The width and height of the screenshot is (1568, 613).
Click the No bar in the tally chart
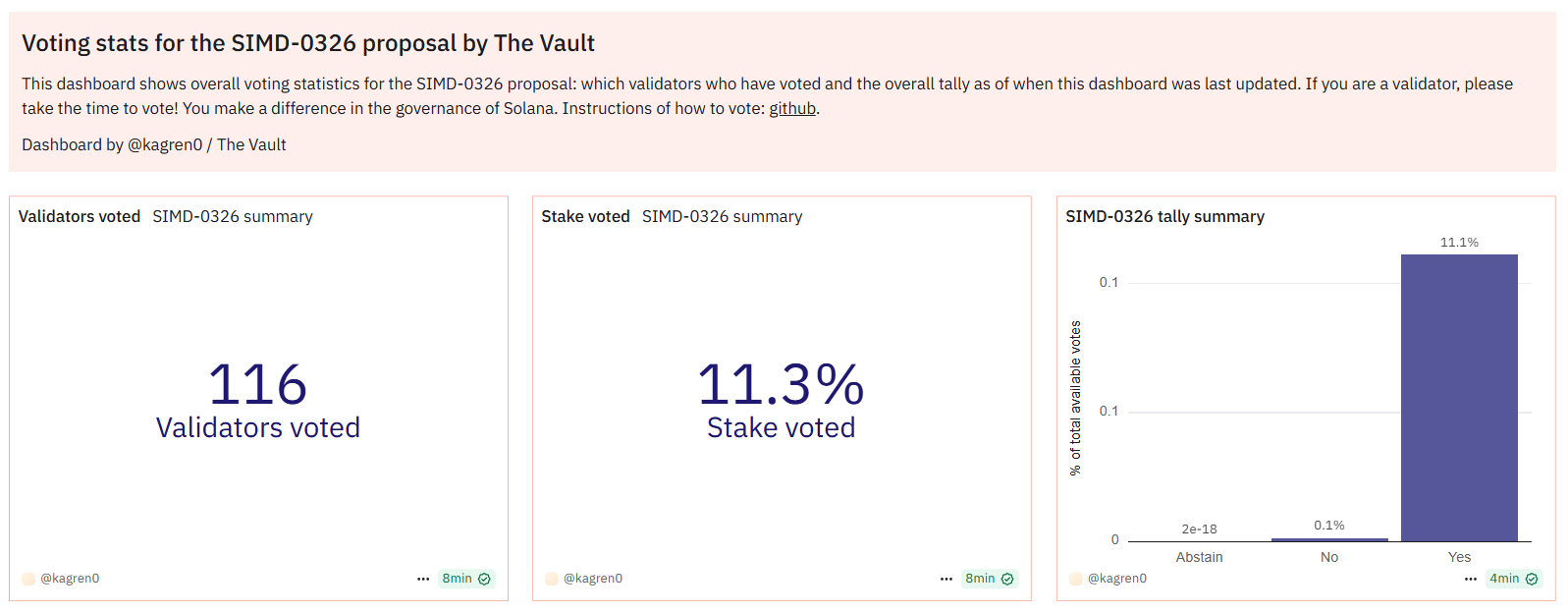[x=1328, y=538]
